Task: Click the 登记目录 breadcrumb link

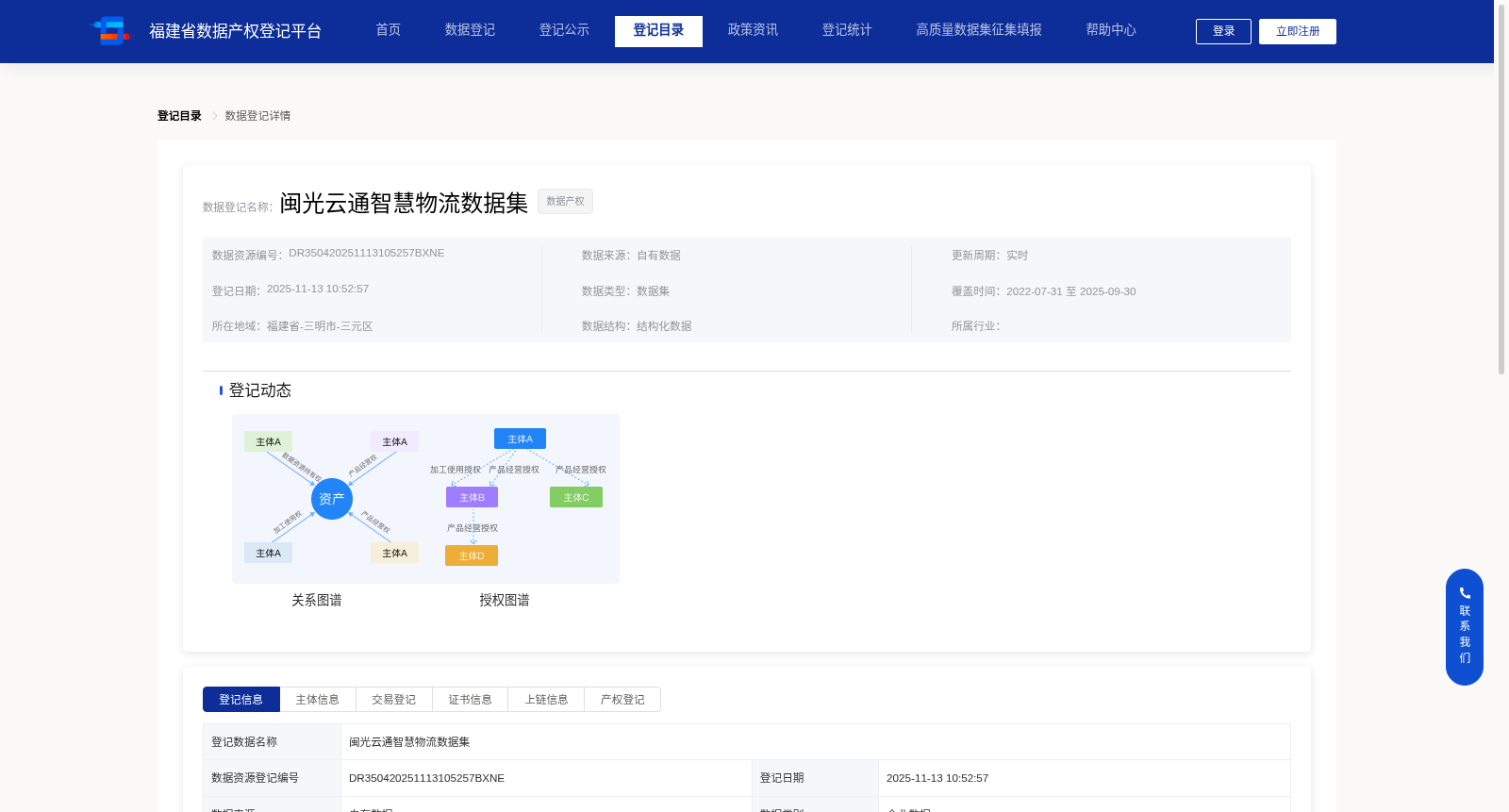Action: [x=179, y=116]
